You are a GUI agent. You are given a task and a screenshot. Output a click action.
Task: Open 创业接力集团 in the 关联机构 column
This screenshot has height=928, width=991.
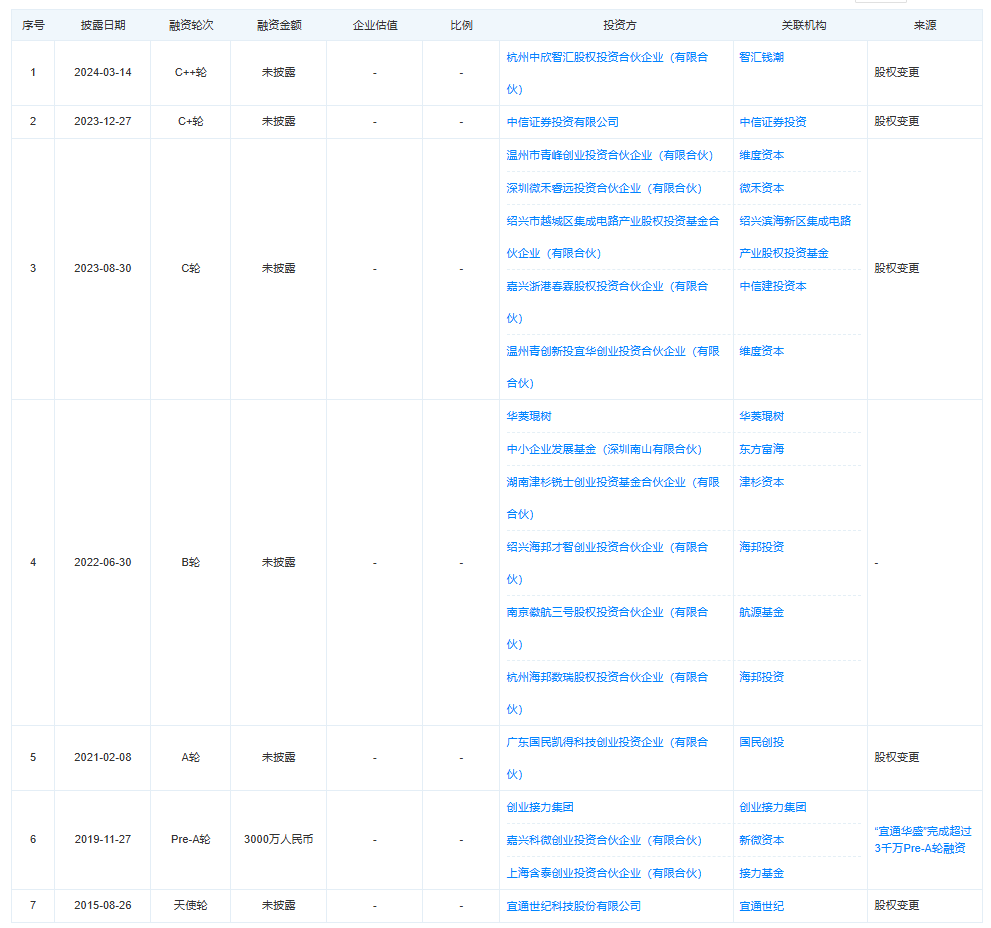(772, 807)
